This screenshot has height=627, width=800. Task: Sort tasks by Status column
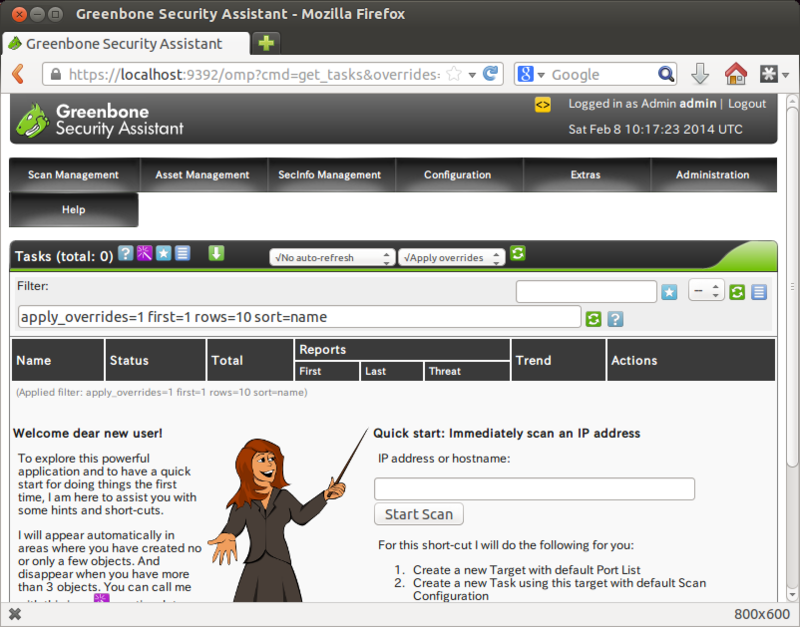click(129, 361)
